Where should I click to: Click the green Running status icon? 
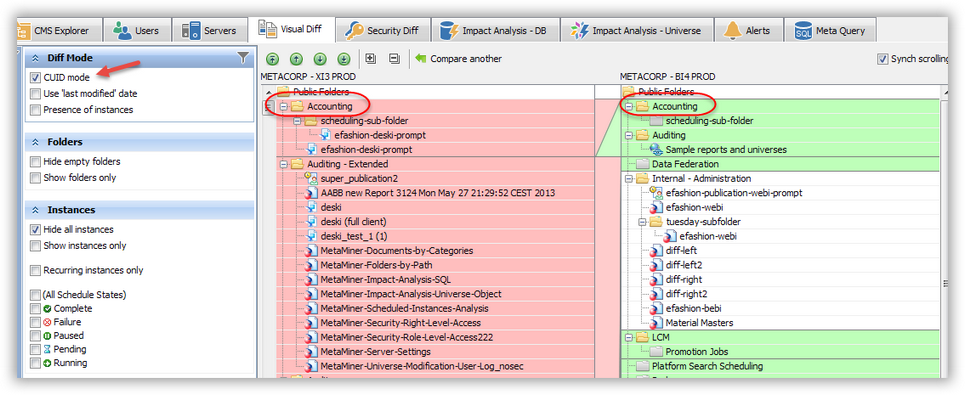click(47, 363)
